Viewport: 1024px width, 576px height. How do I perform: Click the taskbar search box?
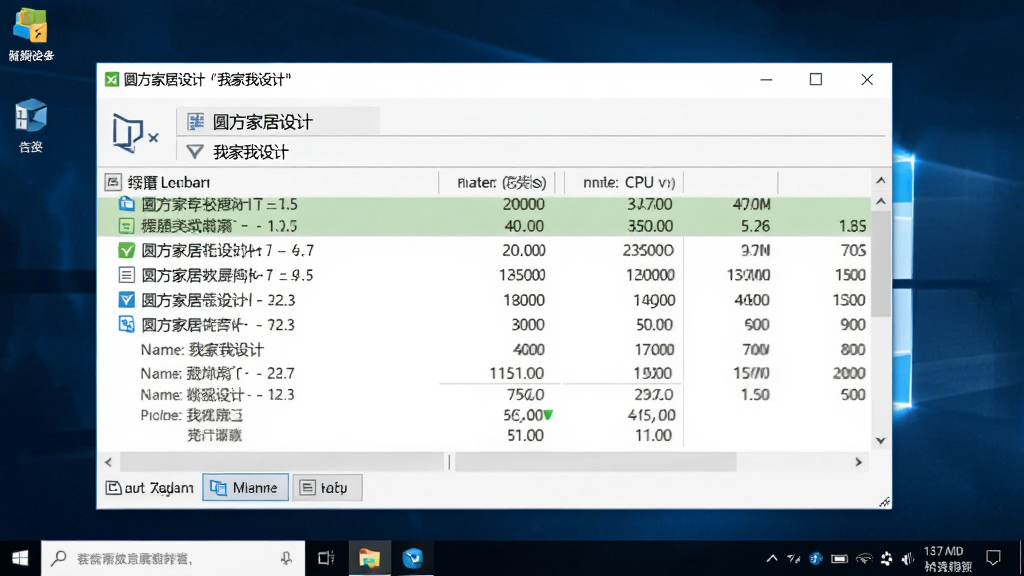pos(172,558)
